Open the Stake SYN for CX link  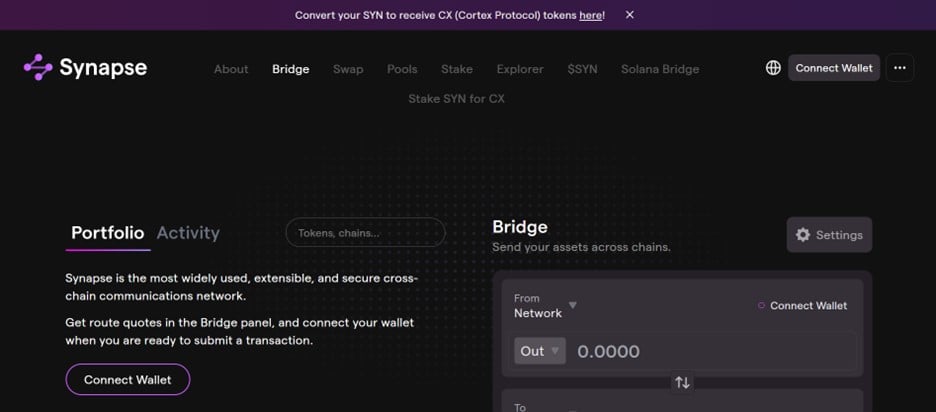456,99
